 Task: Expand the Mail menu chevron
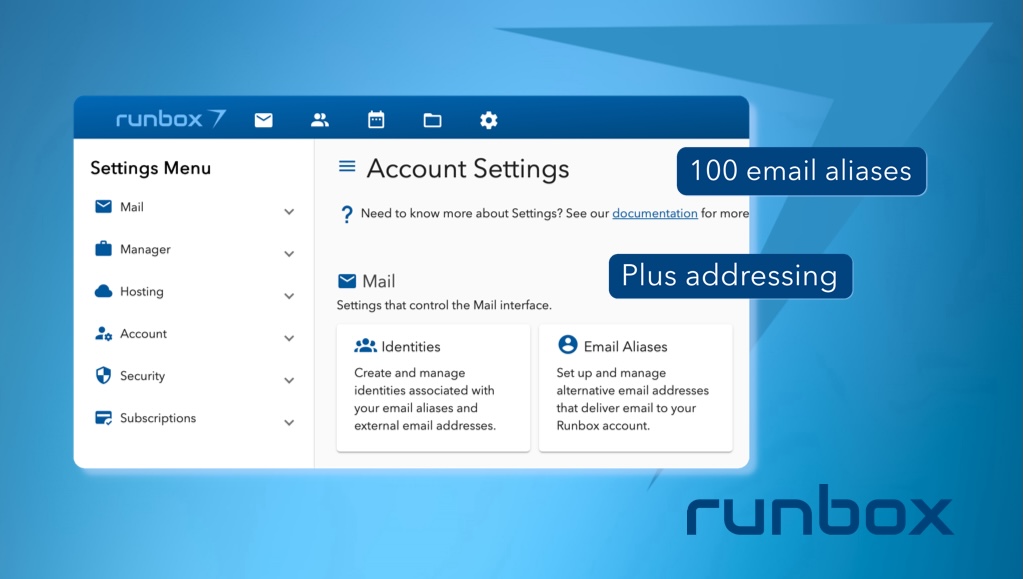289,211
